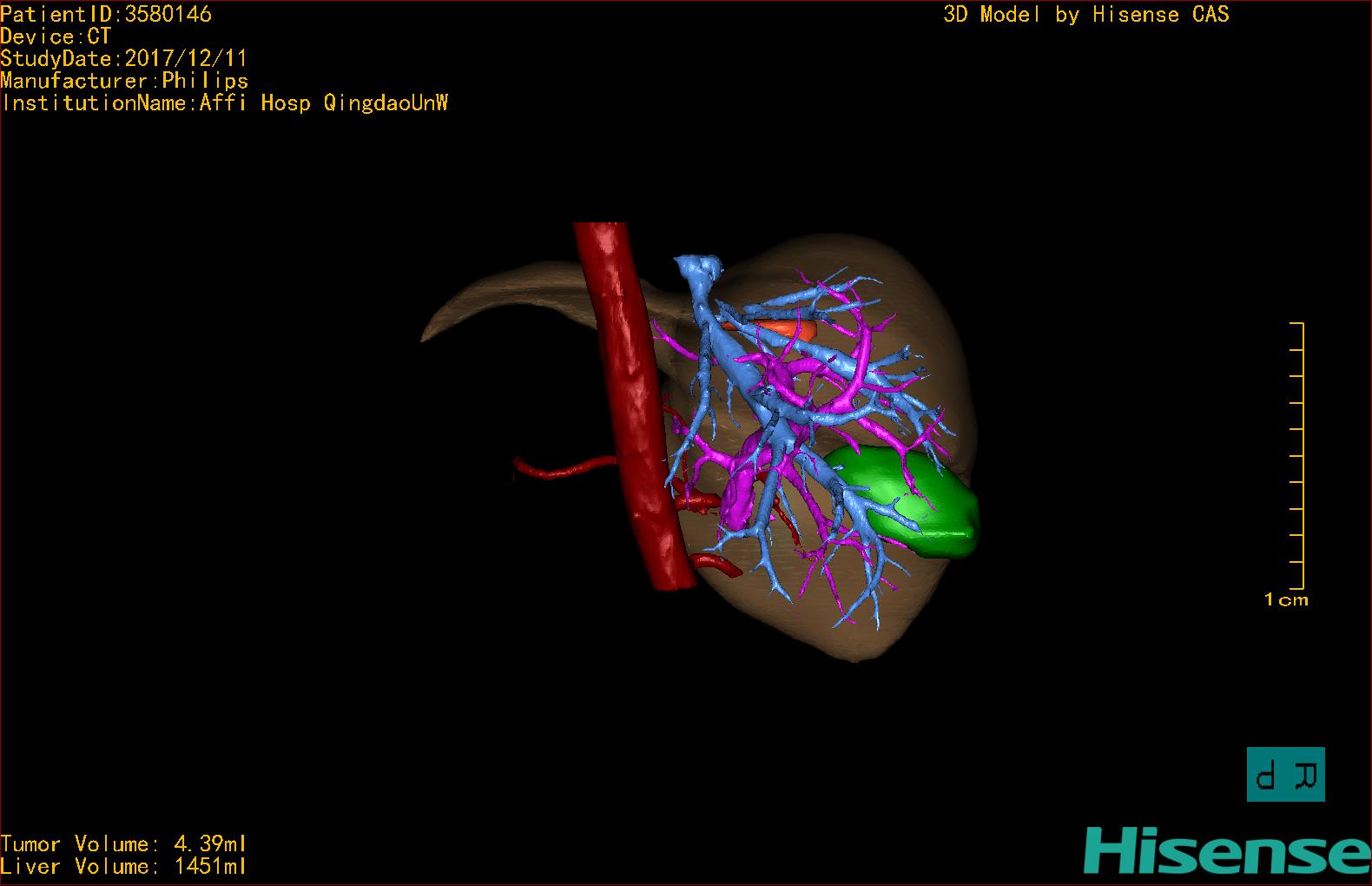Select the Liver Volume: 1451ml readout
This screenshot has height=886, width=1372.
(x=123, y=867)
